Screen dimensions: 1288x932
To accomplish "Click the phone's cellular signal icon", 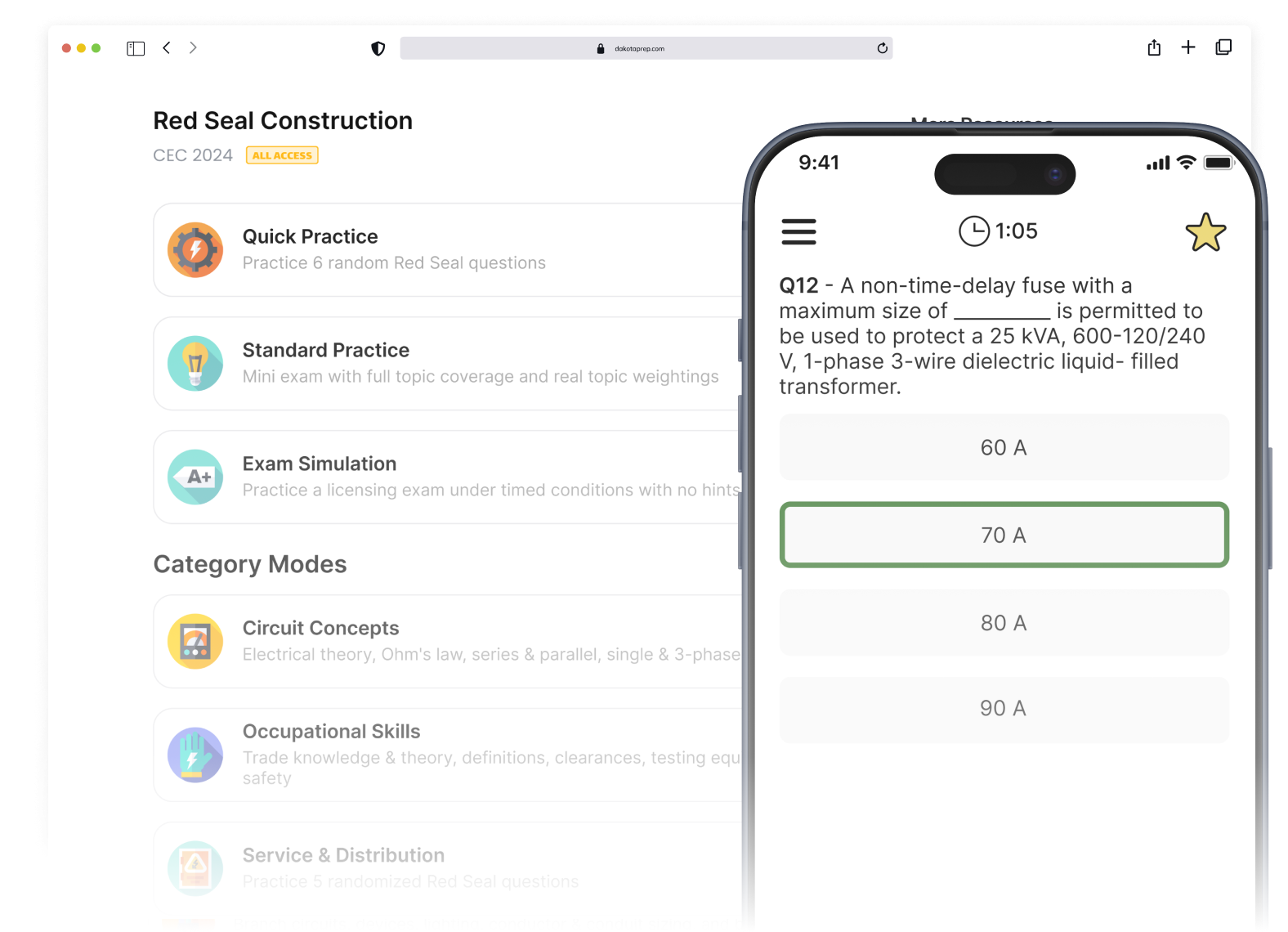I will click(x=1158, y=164).
